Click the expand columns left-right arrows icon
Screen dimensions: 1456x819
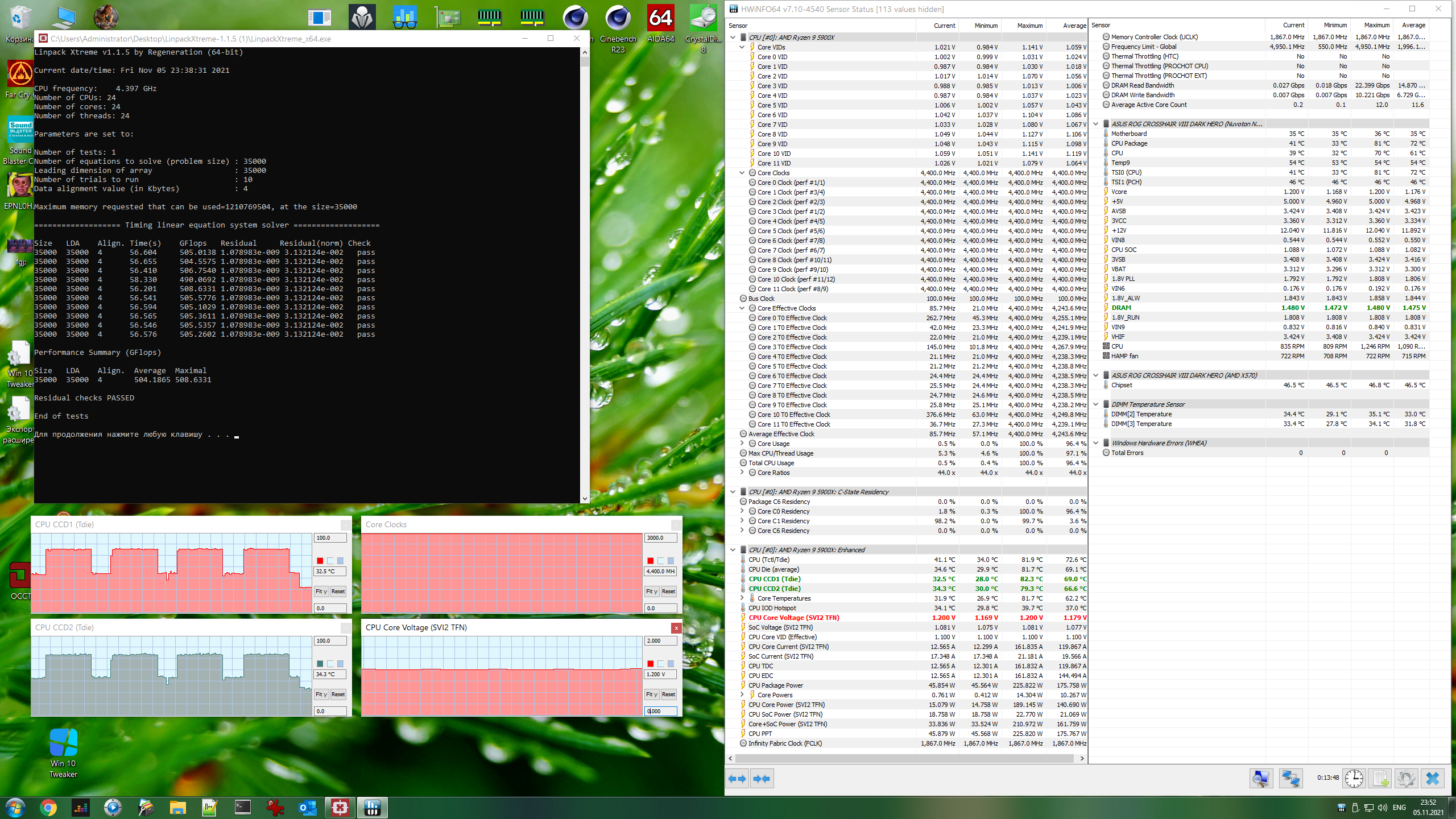tap(738, 778)
